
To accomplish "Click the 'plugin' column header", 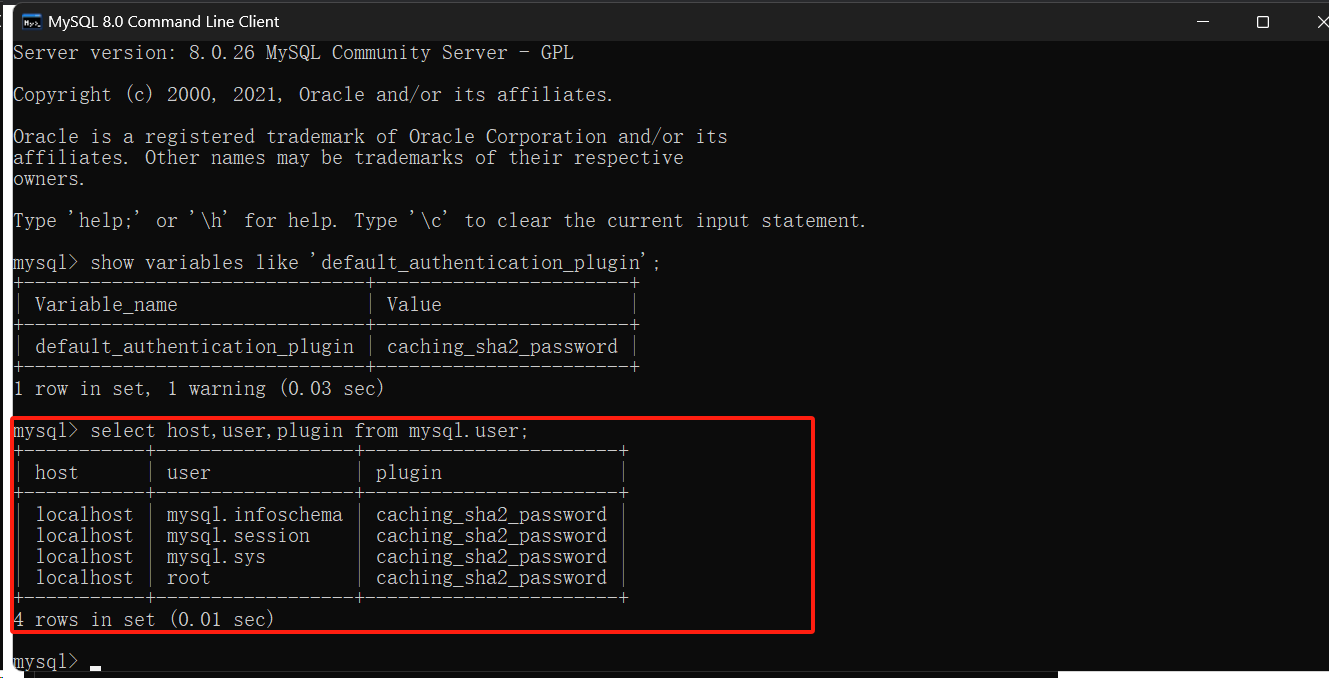I will click(x=409, y=473).
